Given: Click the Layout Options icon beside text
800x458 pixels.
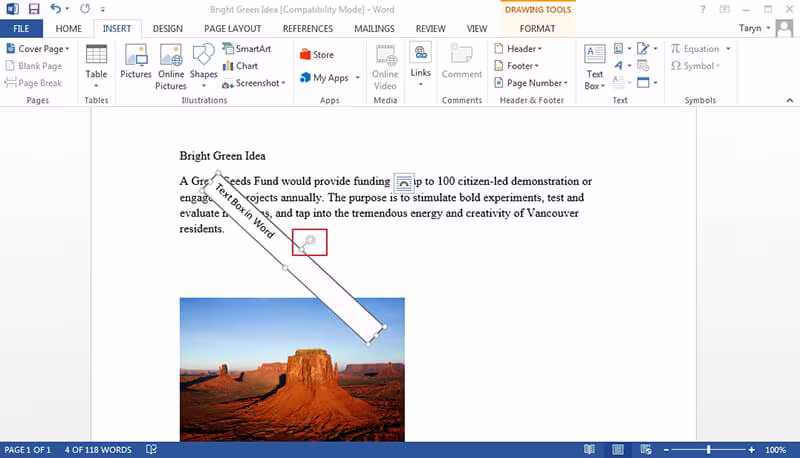Looking at the screenshot, I should point(404,182).
